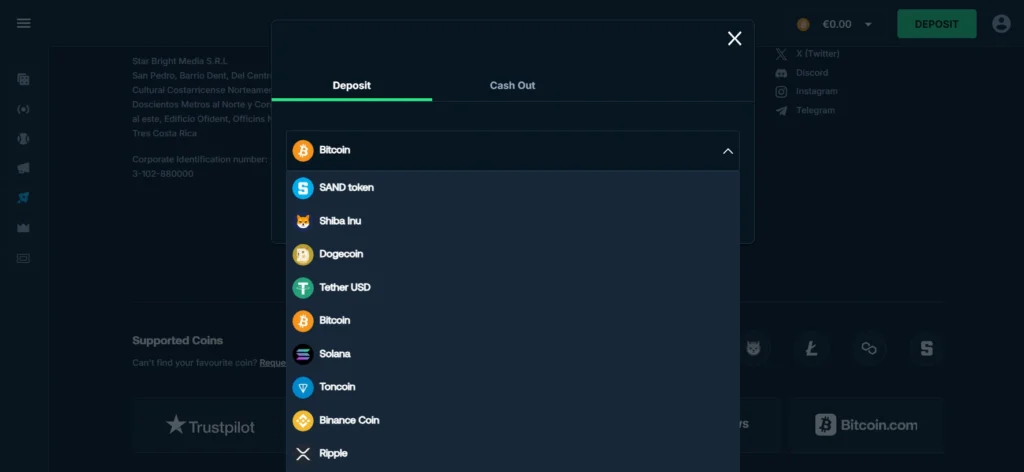This screenshot has width=1024, height=472.
Task: Click the Request coin link
Action: (x=272, y=363)
